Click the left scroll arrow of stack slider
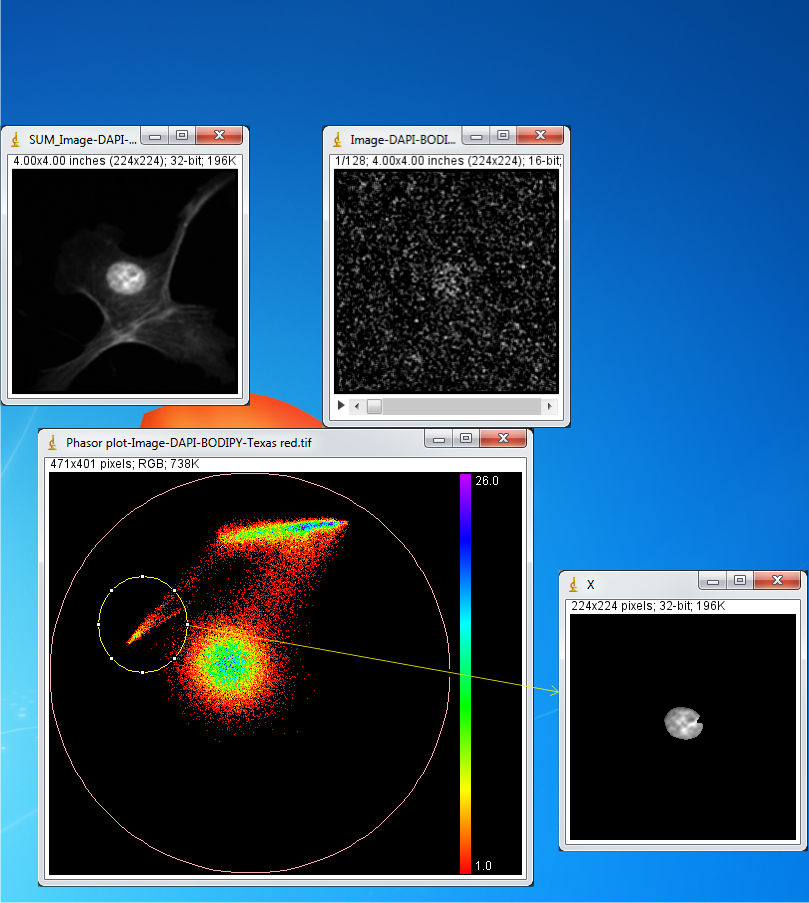The width and height of the screenshot is (809, 903). pos(357,406)
